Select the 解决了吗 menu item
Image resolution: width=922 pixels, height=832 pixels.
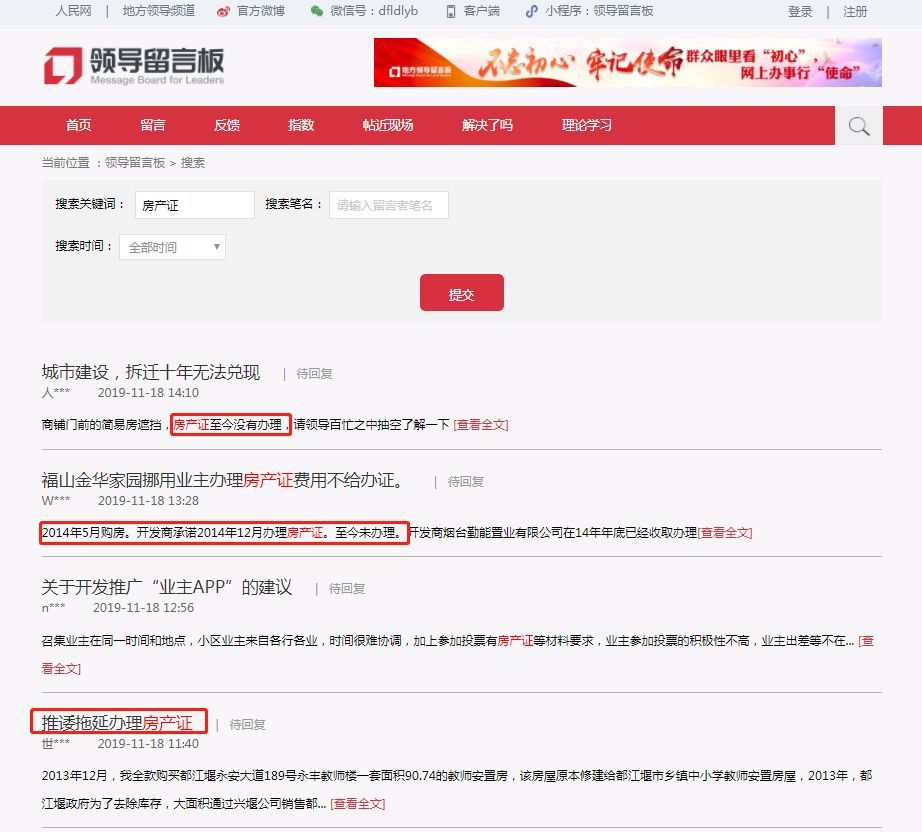487,125
